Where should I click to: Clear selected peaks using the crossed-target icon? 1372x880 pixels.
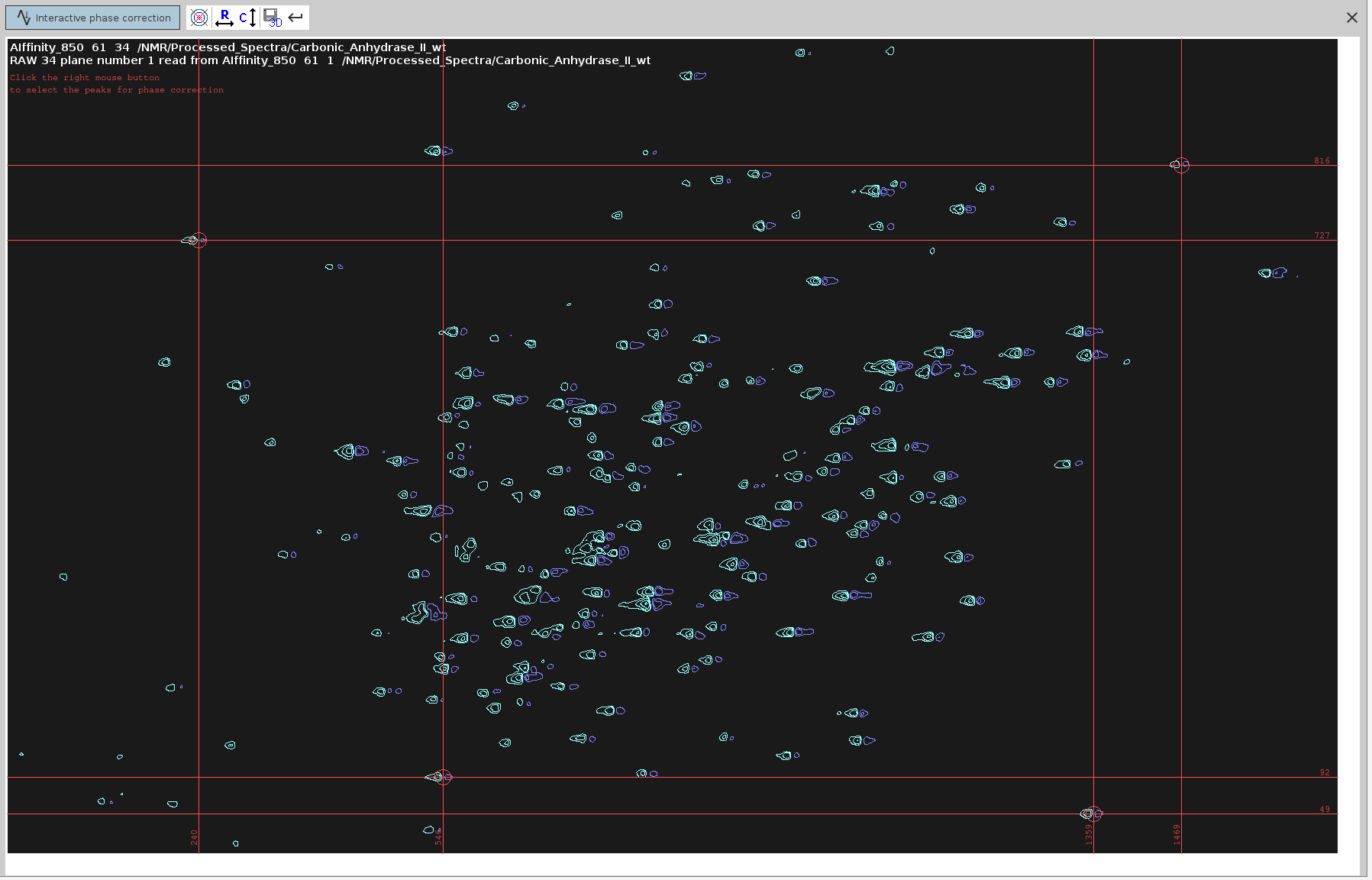coord(199,18)
